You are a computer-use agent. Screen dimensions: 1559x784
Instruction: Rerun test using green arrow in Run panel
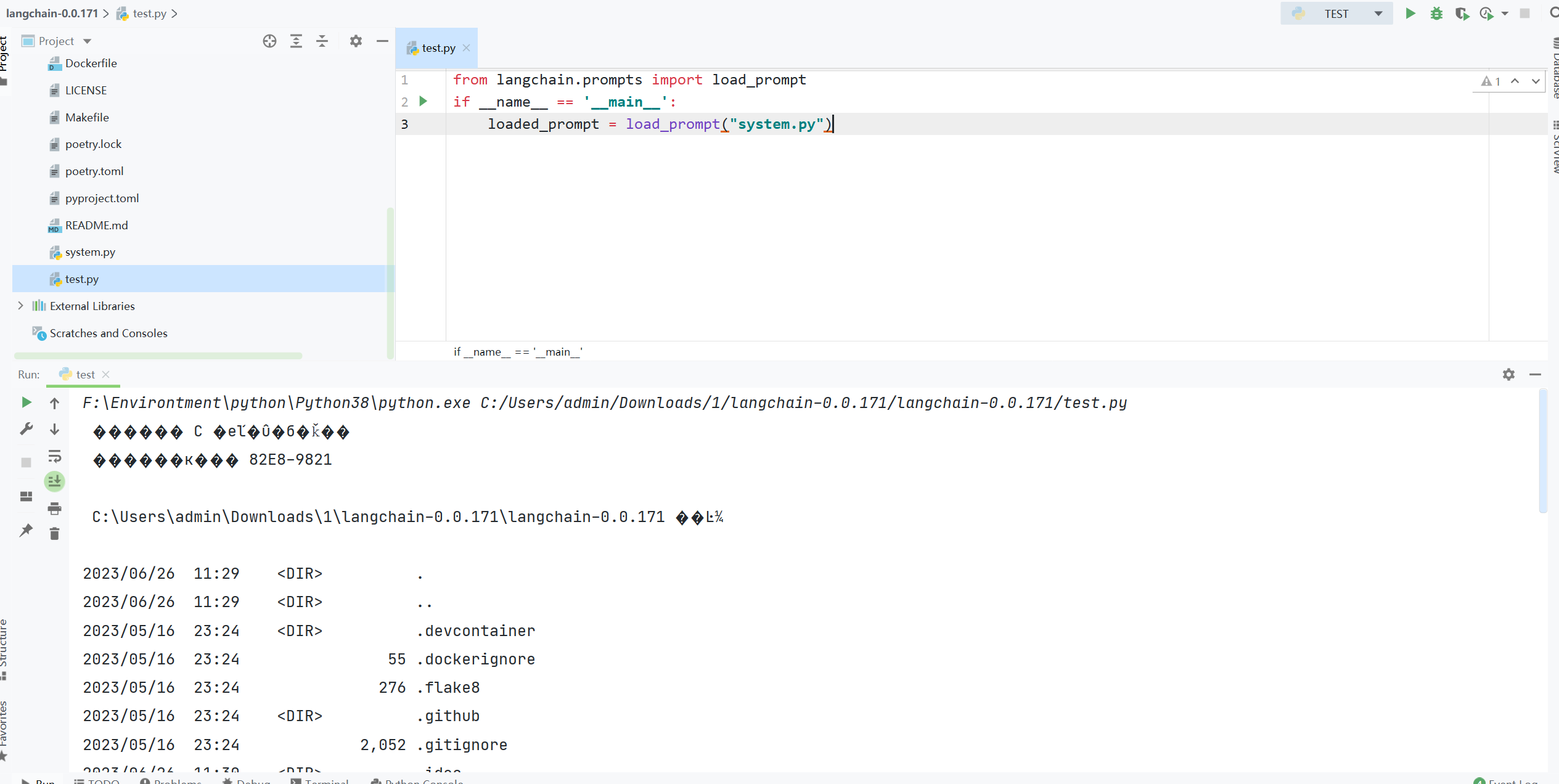(26, 402)
